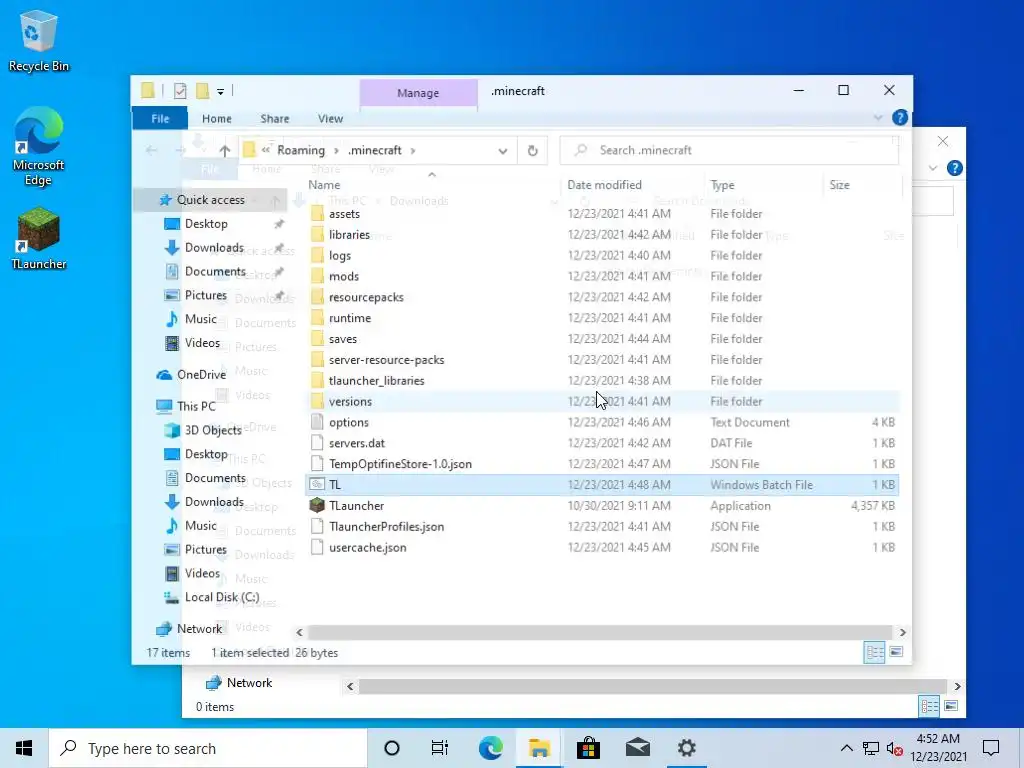Click the New Folder icon in title bar
The image size is (1024, 768).
pos(202,91)
